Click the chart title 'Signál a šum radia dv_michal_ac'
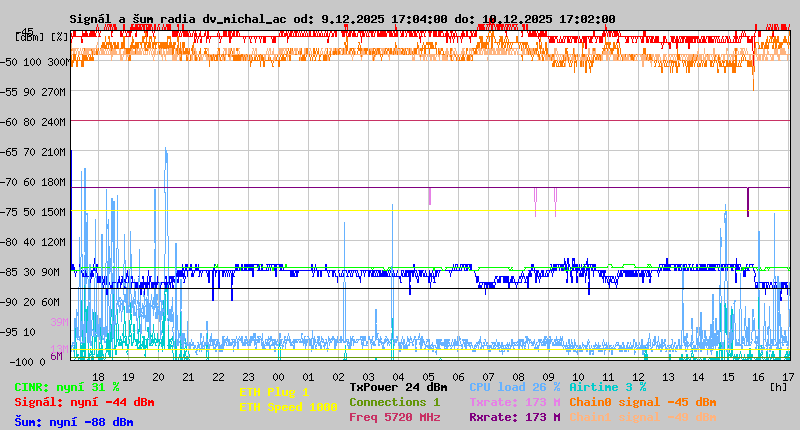800x430 pixels. (x=178, y=19)
